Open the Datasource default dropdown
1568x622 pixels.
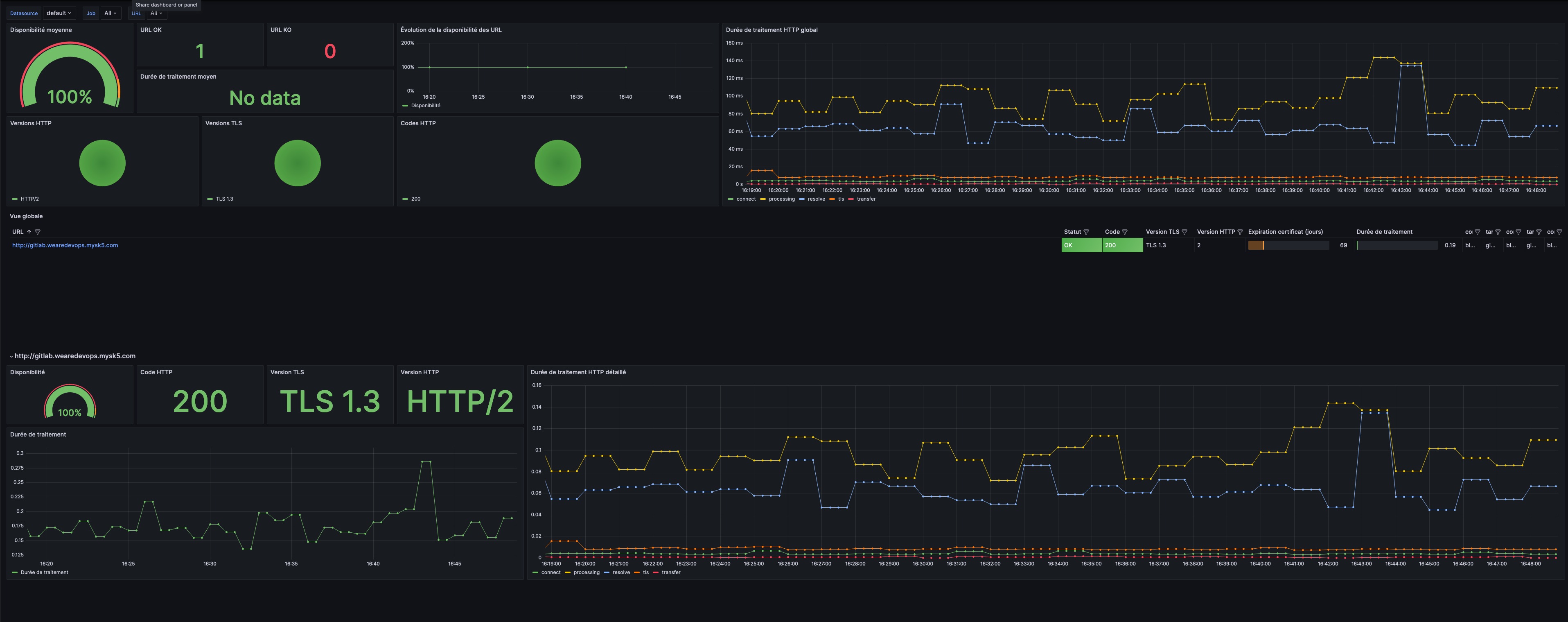point(59,14)
